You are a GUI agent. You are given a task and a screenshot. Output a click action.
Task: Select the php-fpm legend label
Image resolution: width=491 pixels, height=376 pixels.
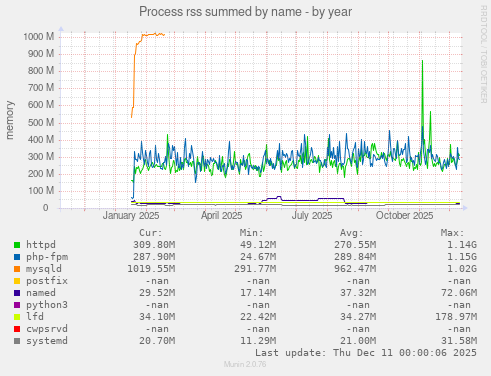click(x=47, y=257)
